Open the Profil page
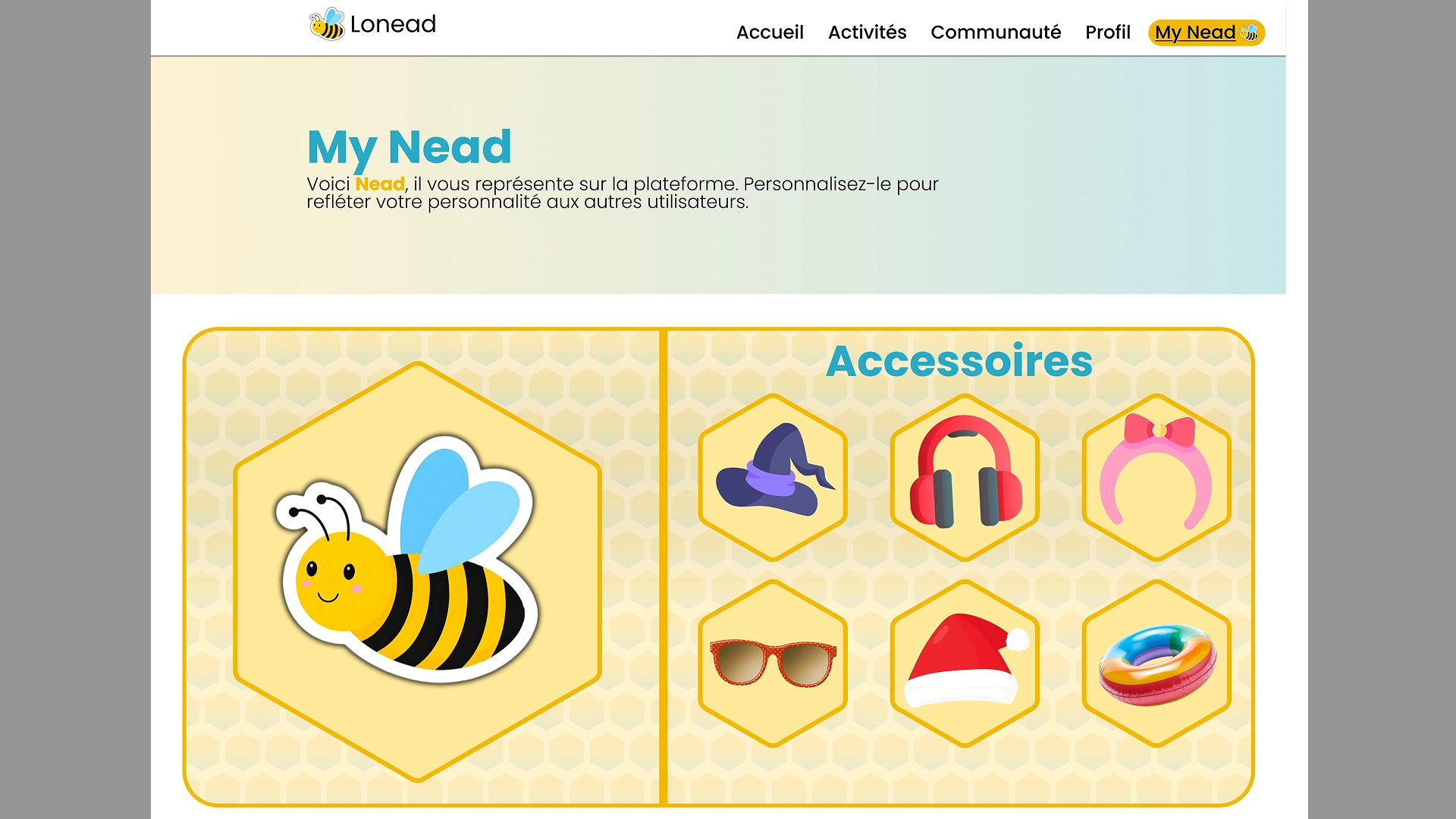1456x819 pixels. click(x=1107, y=33)
